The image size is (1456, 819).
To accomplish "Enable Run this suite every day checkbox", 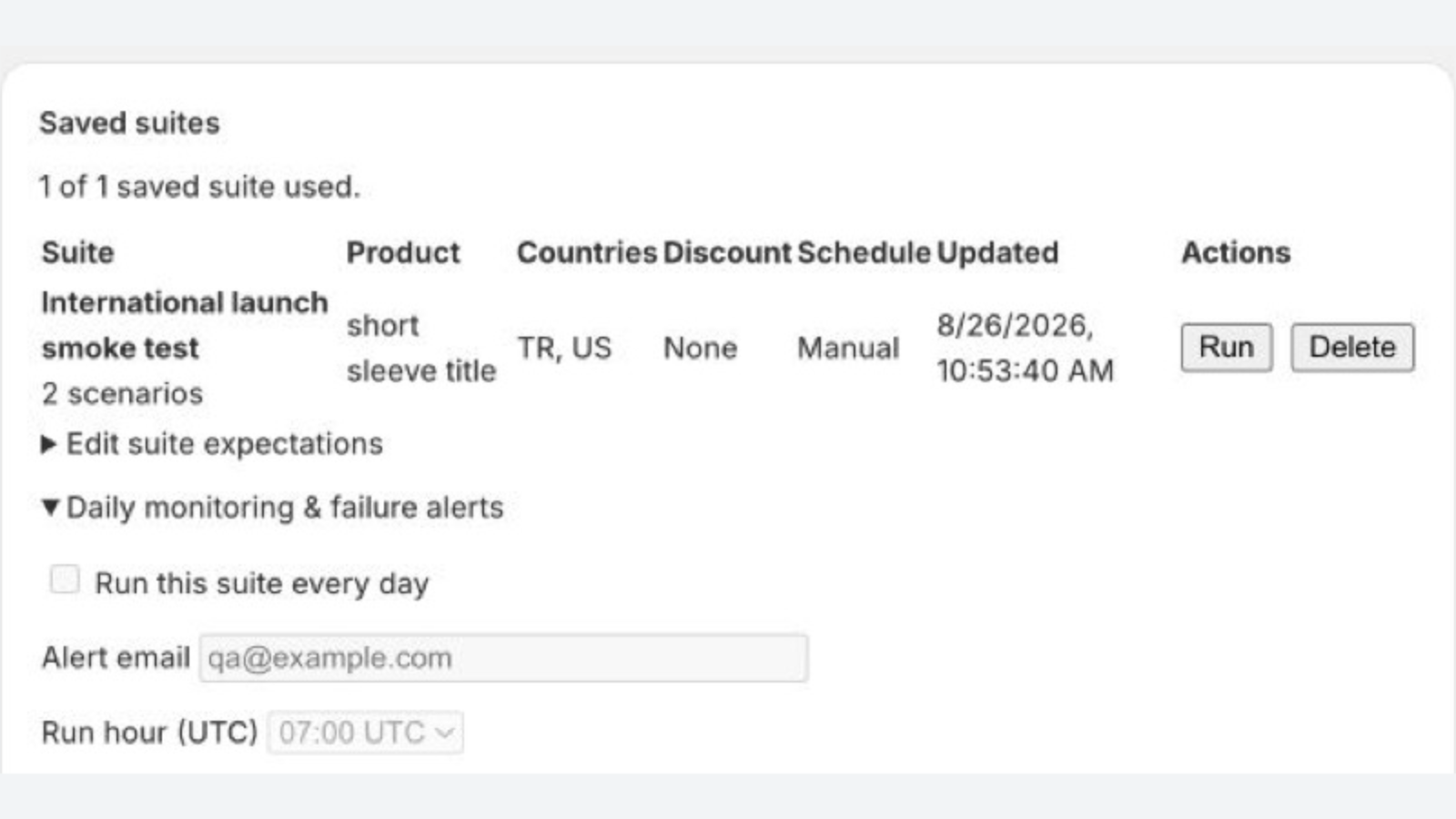I will (65, 580).
